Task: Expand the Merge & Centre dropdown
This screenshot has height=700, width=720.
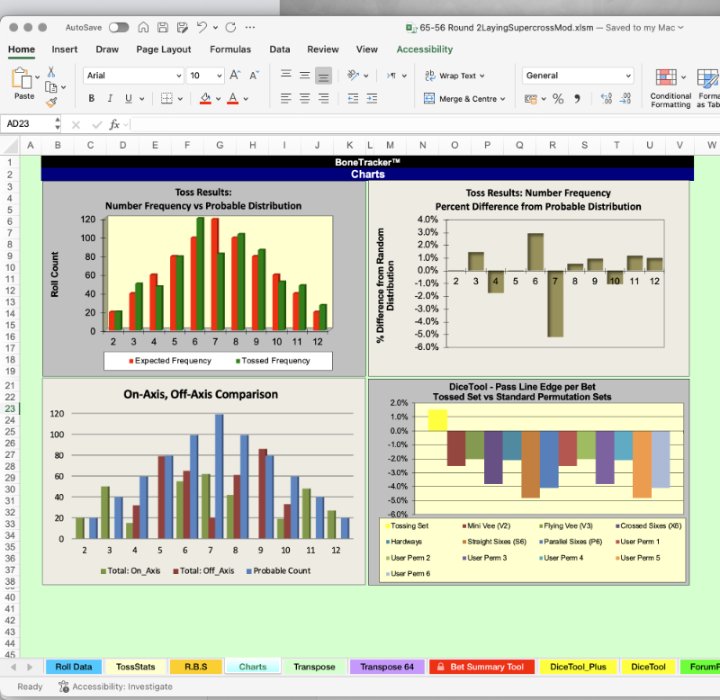Action: [502, 99]
